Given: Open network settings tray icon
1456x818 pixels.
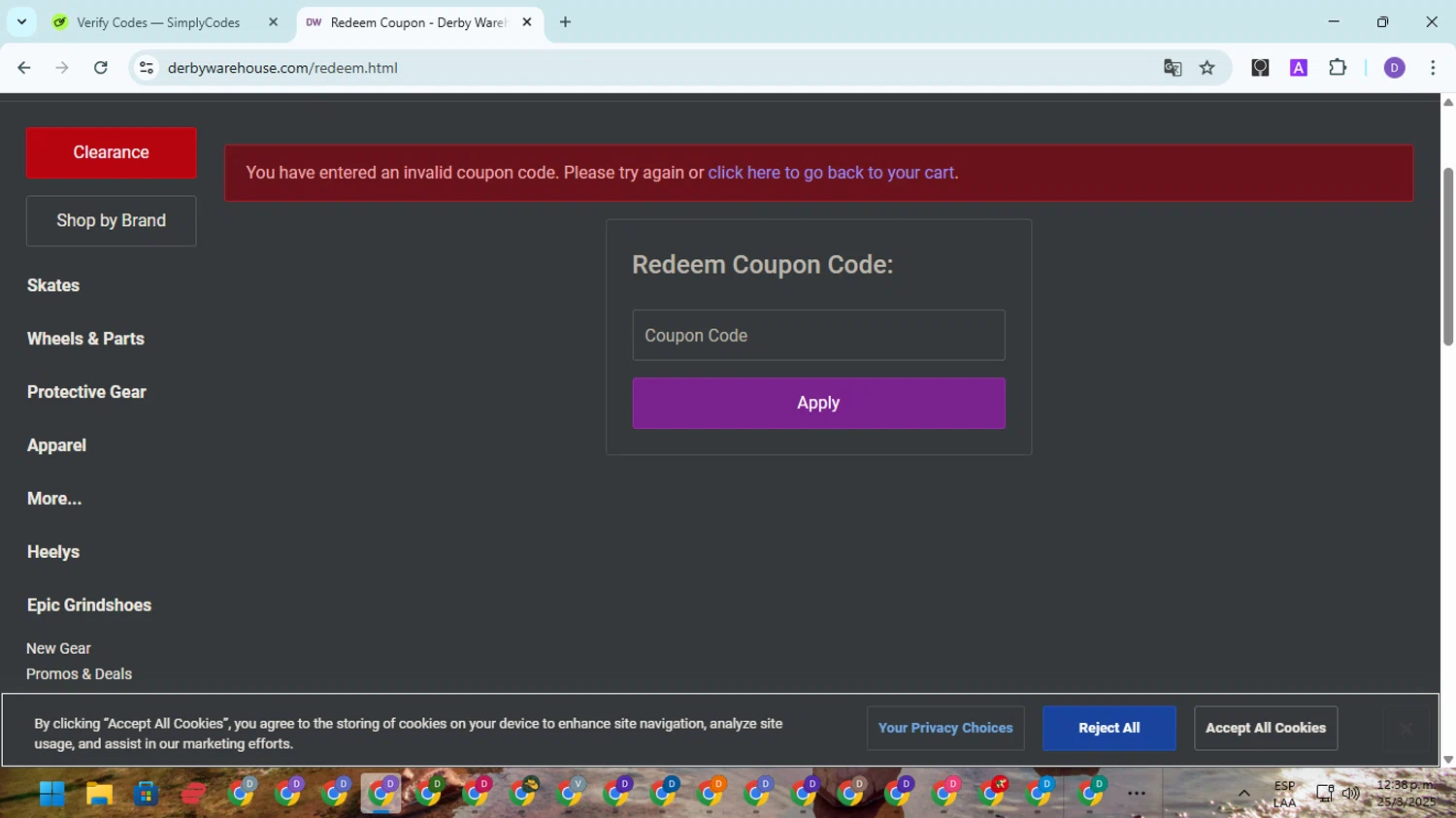Looking at the screenshot, I should click(x=1325, y=794).
